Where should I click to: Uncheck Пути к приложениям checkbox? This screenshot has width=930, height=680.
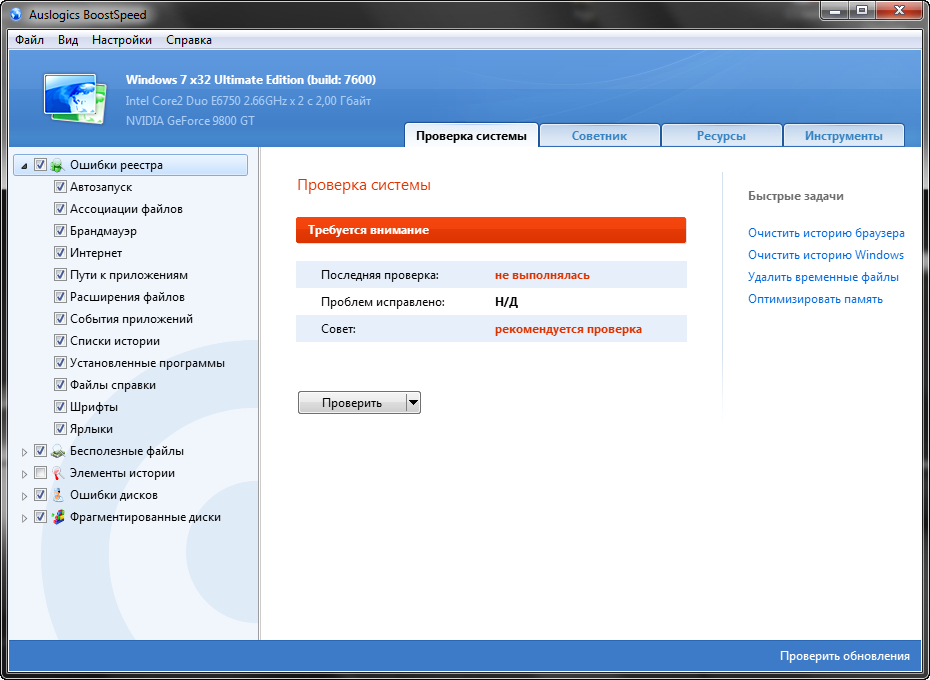[x=60, y=275]
